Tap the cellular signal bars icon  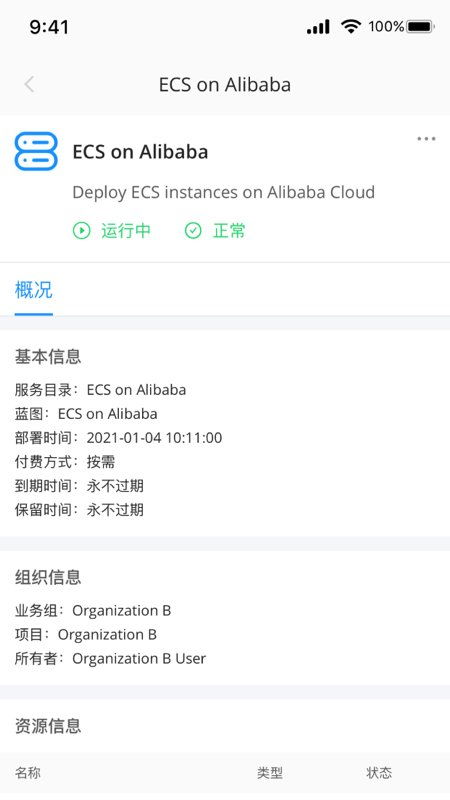[x=318, y=27]
